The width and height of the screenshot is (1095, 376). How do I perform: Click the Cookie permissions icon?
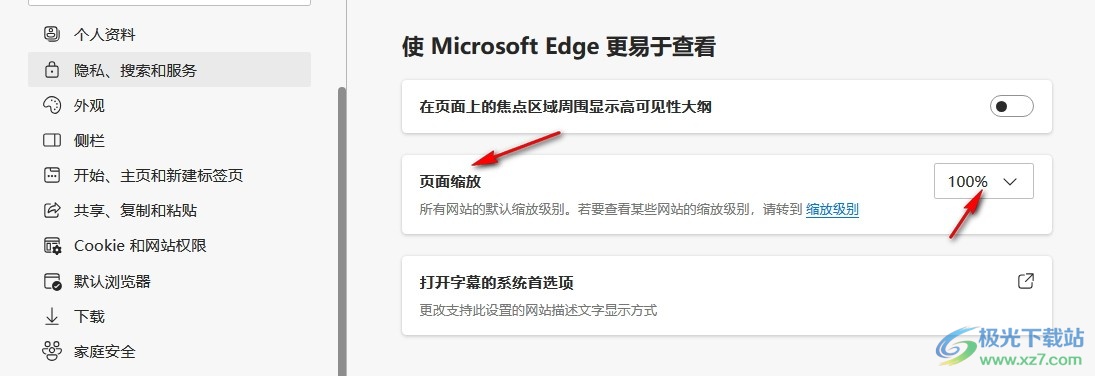tap(52, 246)
